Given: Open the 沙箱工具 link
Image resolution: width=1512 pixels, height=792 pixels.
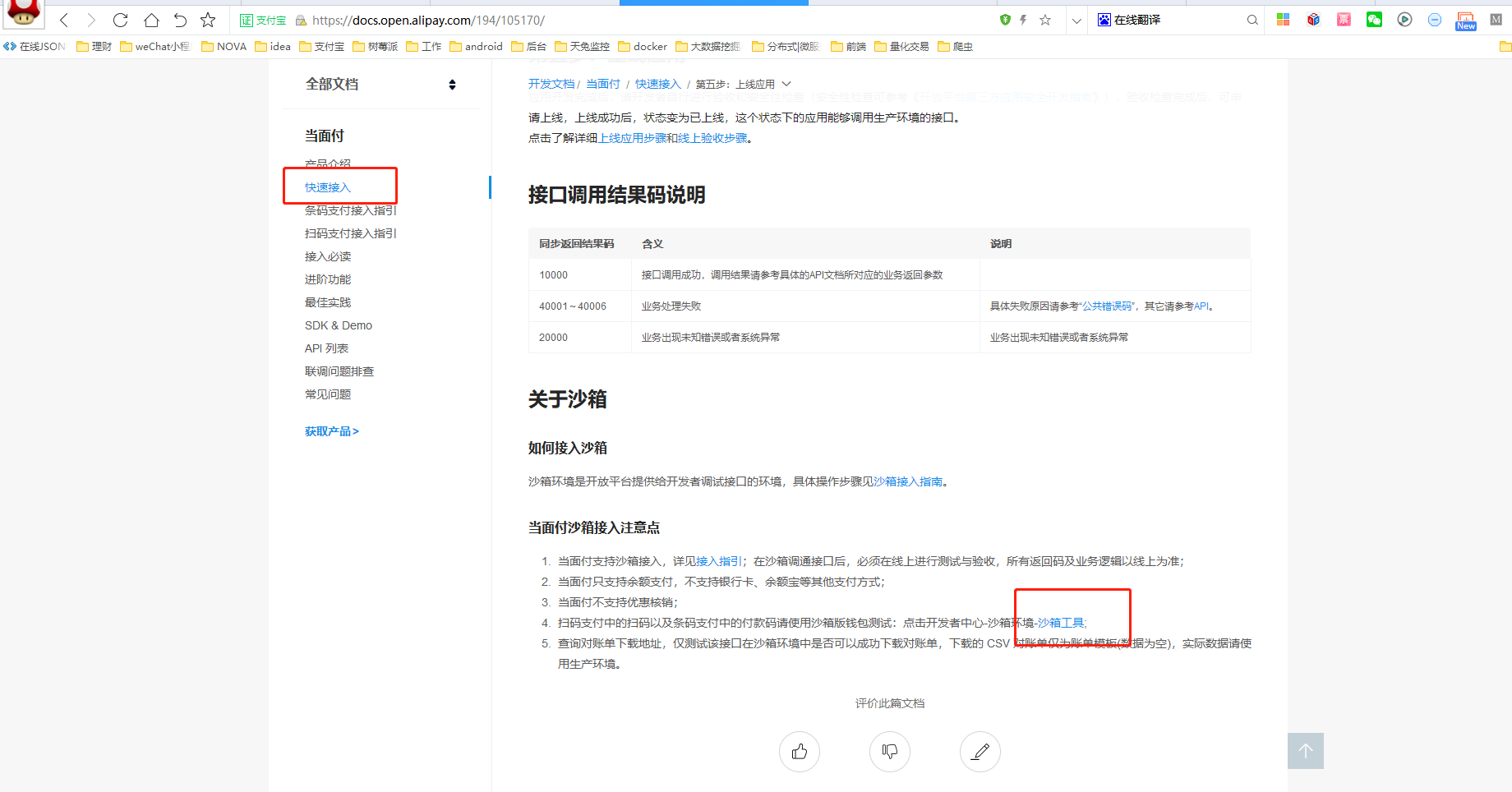Looking at the screenshot, I should click(1061, 623).
